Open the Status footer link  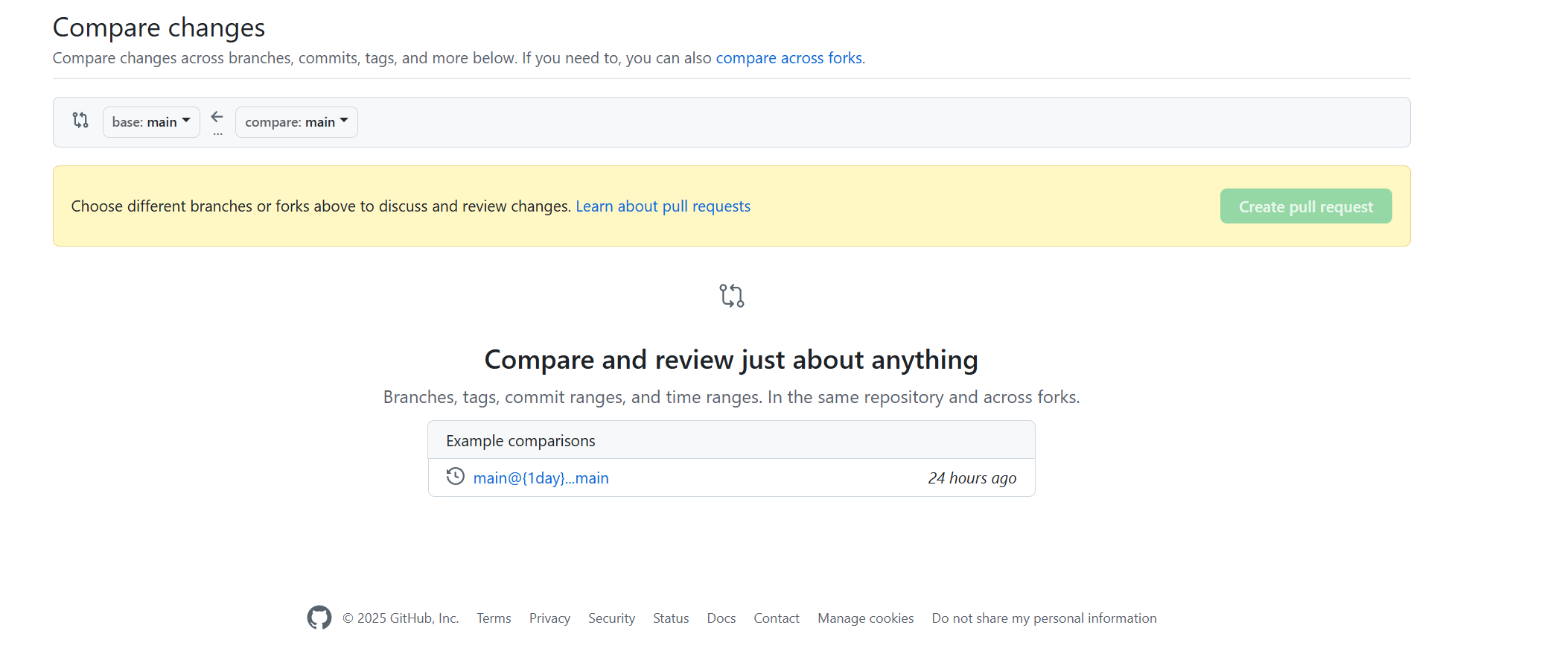coord(671,618)
